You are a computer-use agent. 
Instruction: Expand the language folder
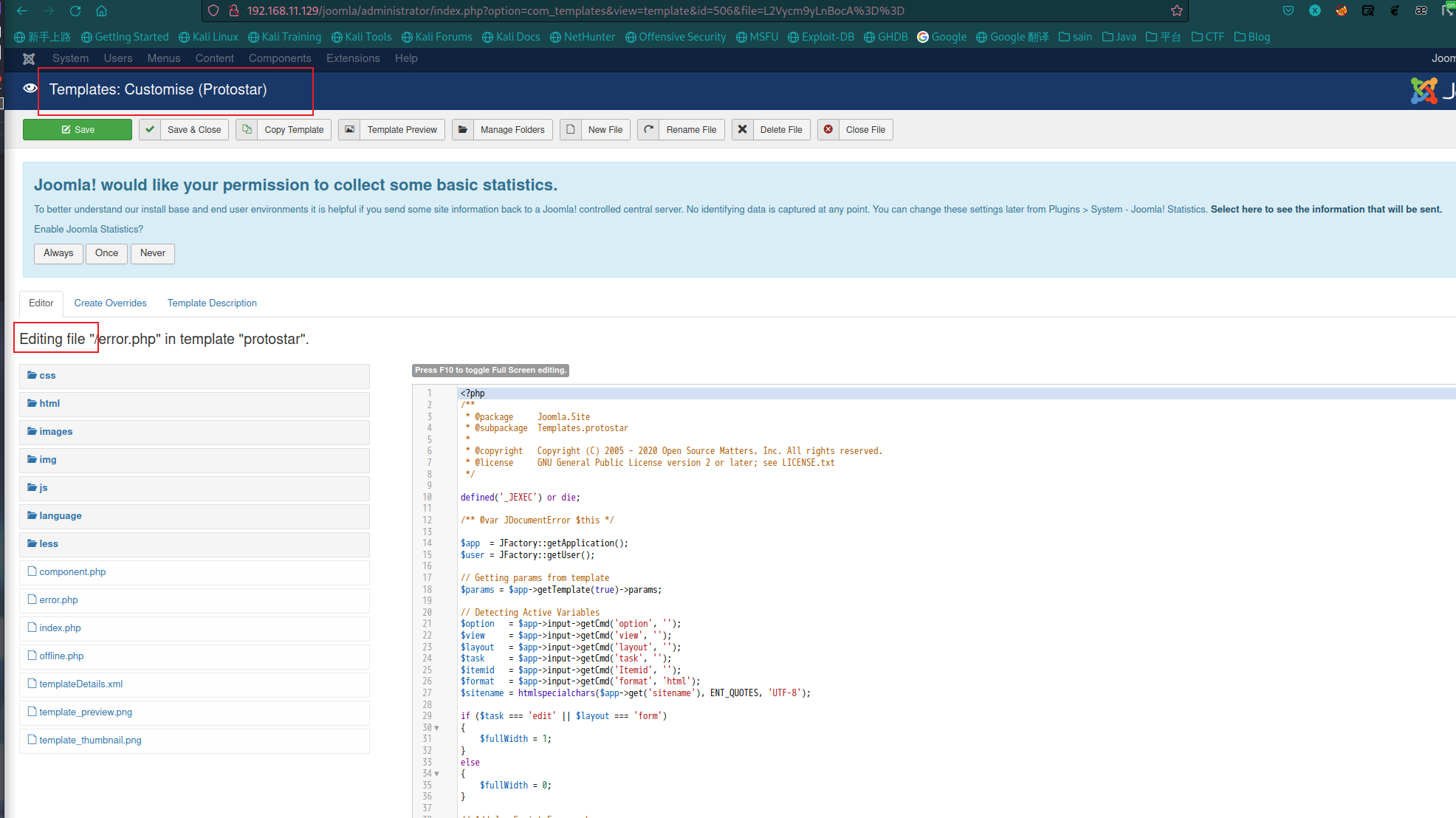(194, 516)
